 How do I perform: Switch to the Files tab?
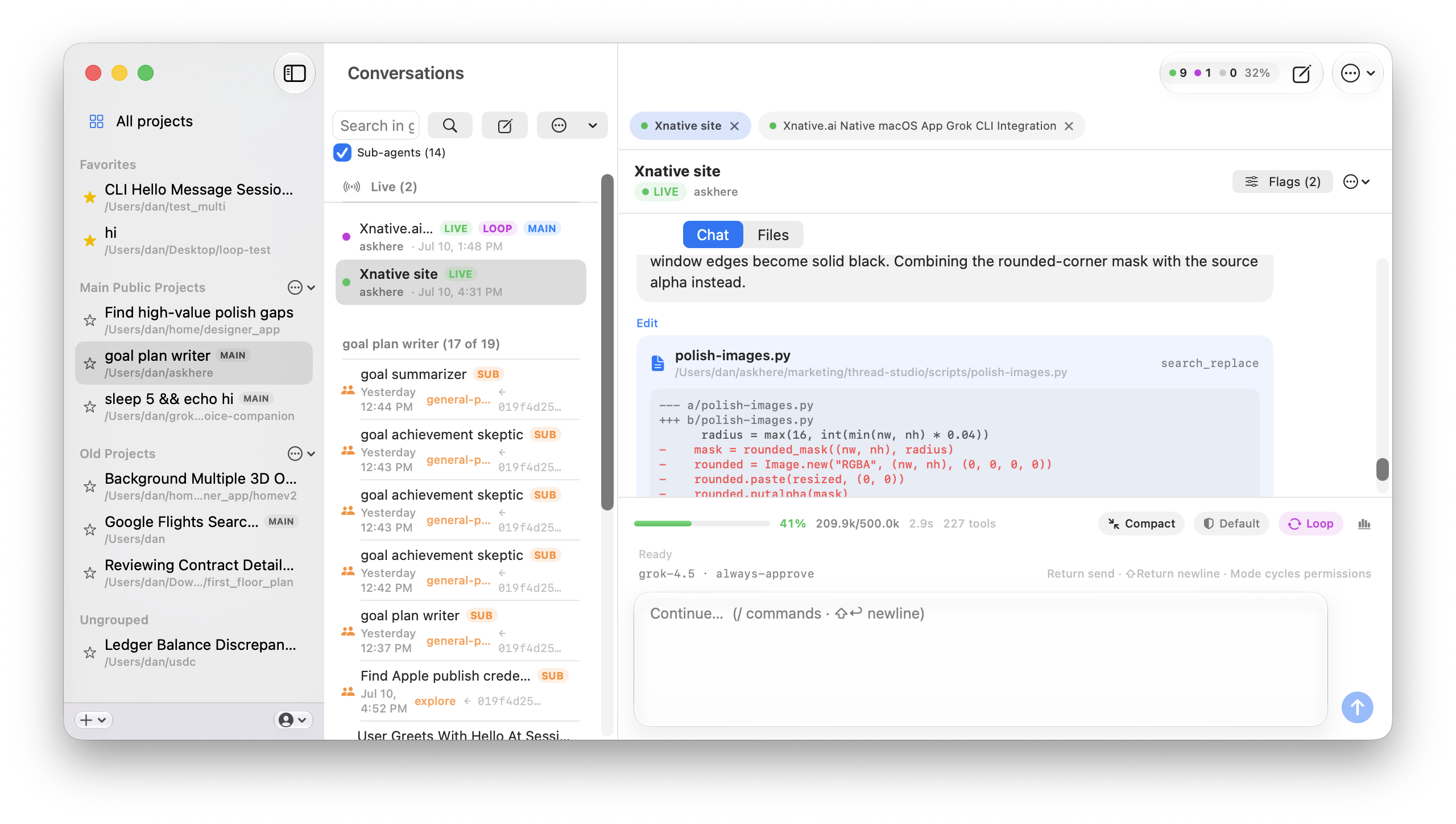tap(773, 234)
